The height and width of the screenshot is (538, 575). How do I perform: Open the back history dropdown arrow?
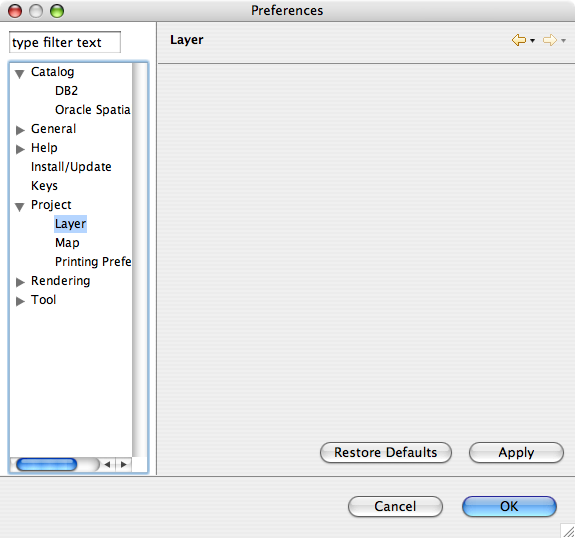click(x=532, y=40)
